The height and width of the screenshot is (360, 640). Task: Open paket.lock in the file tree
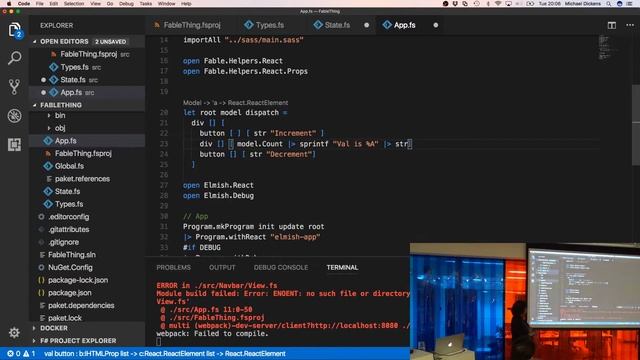pyautogui.click(x=64, y=318)
